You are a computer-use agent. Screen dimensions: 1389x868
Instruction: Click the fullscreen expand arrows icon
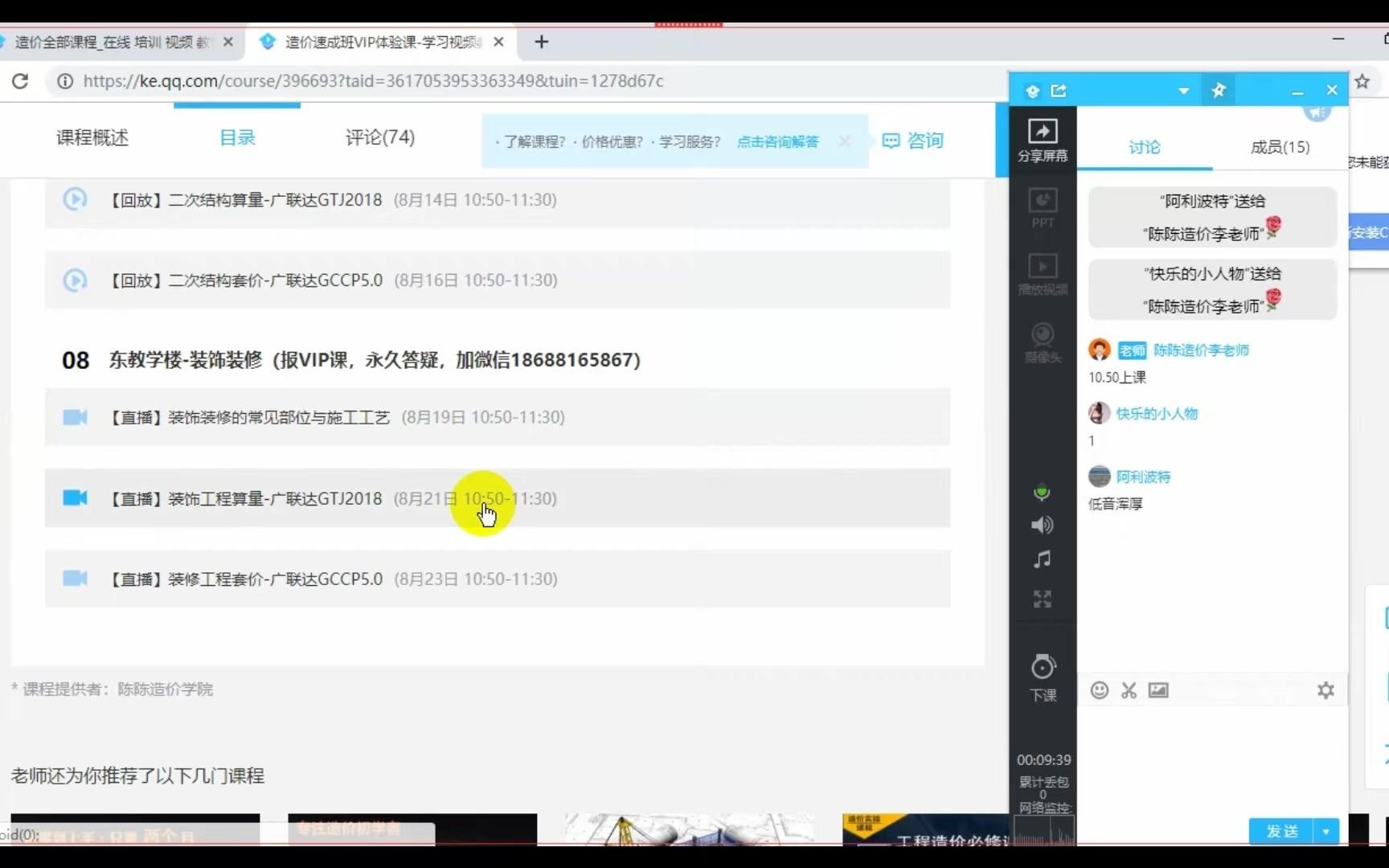(x=1042, y=599)
